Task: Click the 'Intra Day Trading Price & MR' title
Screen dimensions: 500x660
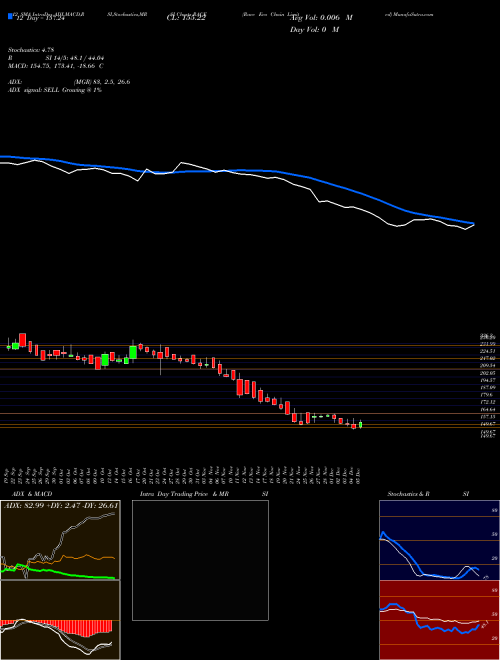Action: (185, 494)
